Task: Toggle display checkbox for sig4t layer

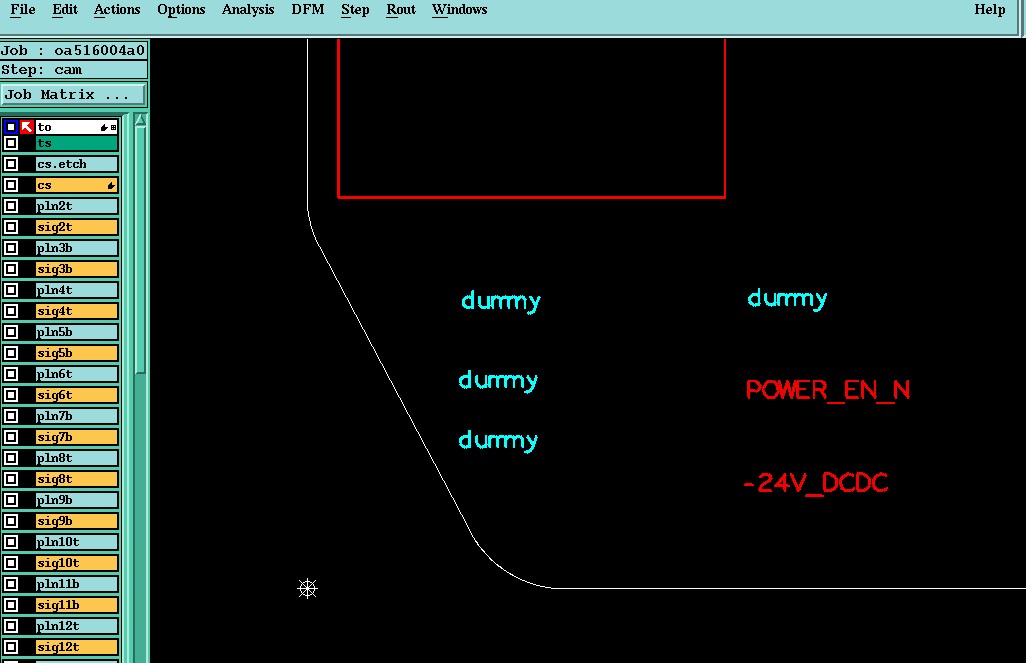Action: tap(10, 311)
